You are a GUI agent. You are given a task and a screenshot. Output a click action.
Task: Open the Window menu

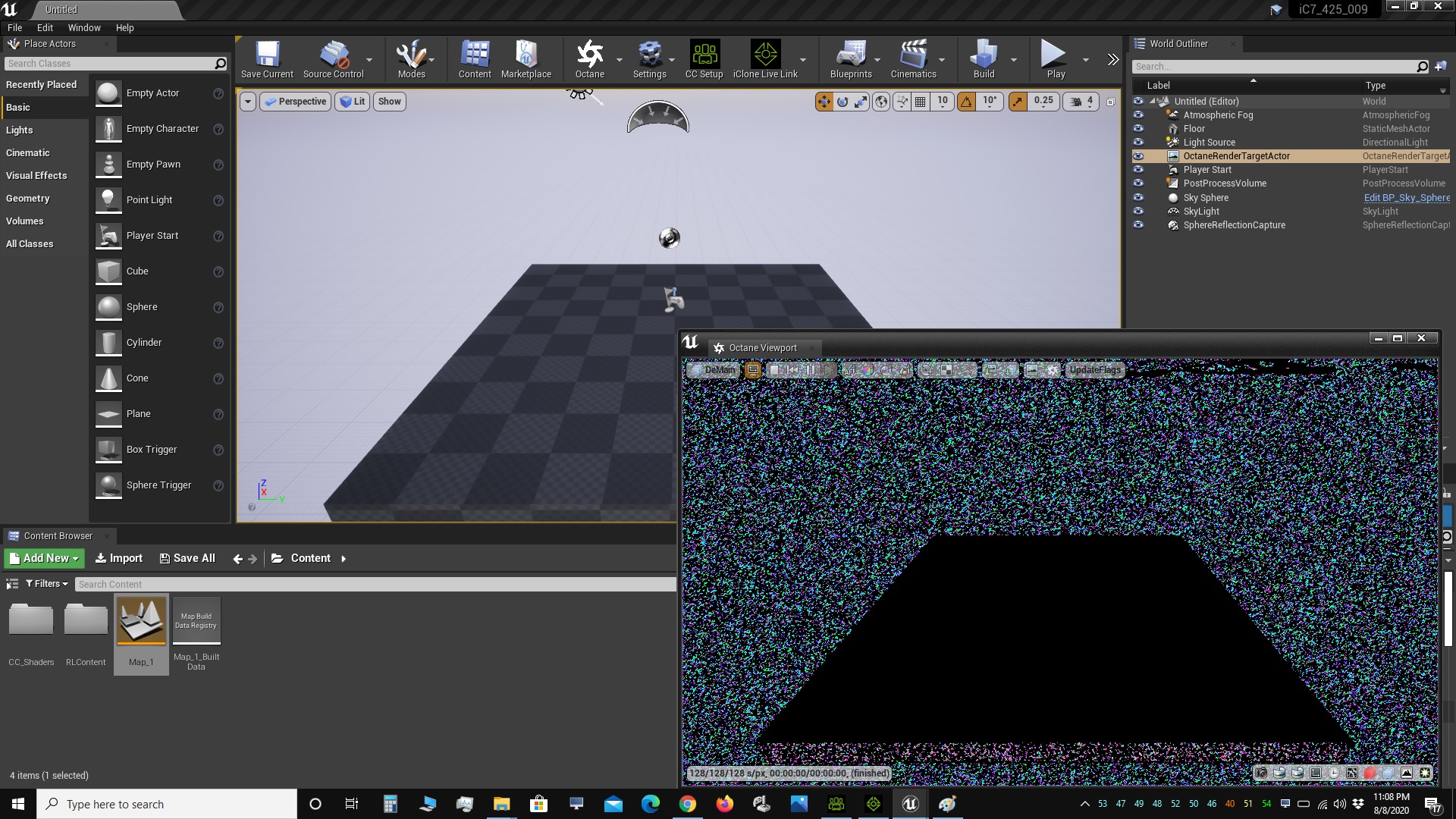click(84, 27)
